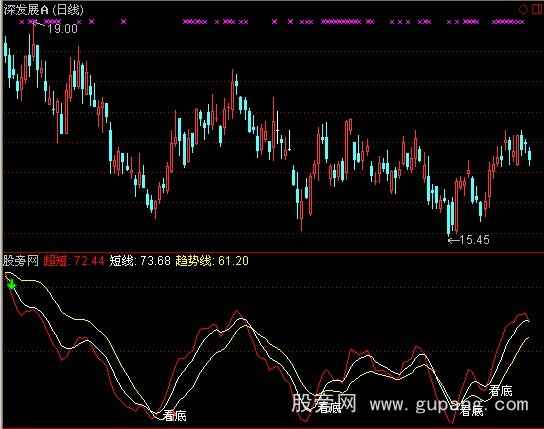
Task: Click the rectangular icon in top-right corner
Action: tap(537, 9)
